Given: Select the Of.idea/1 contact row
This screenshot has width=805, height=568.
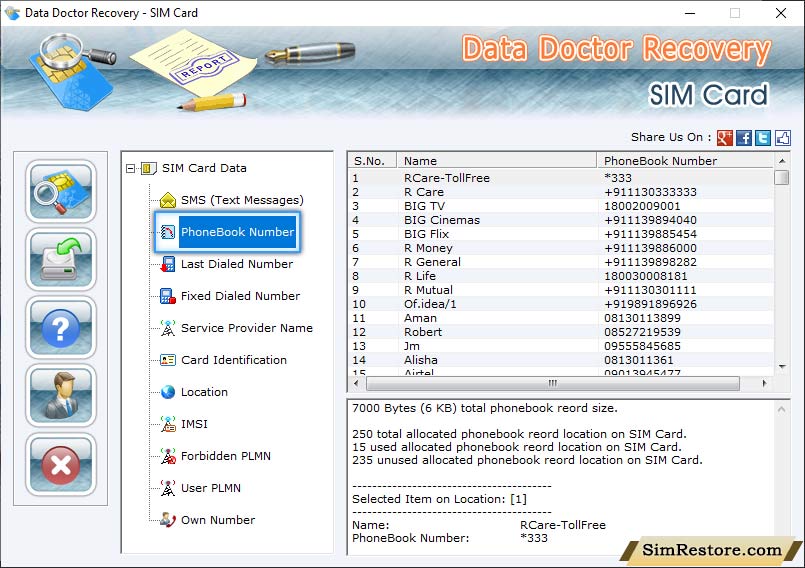Looking at the screenshot, I should [x=561, y=304].
